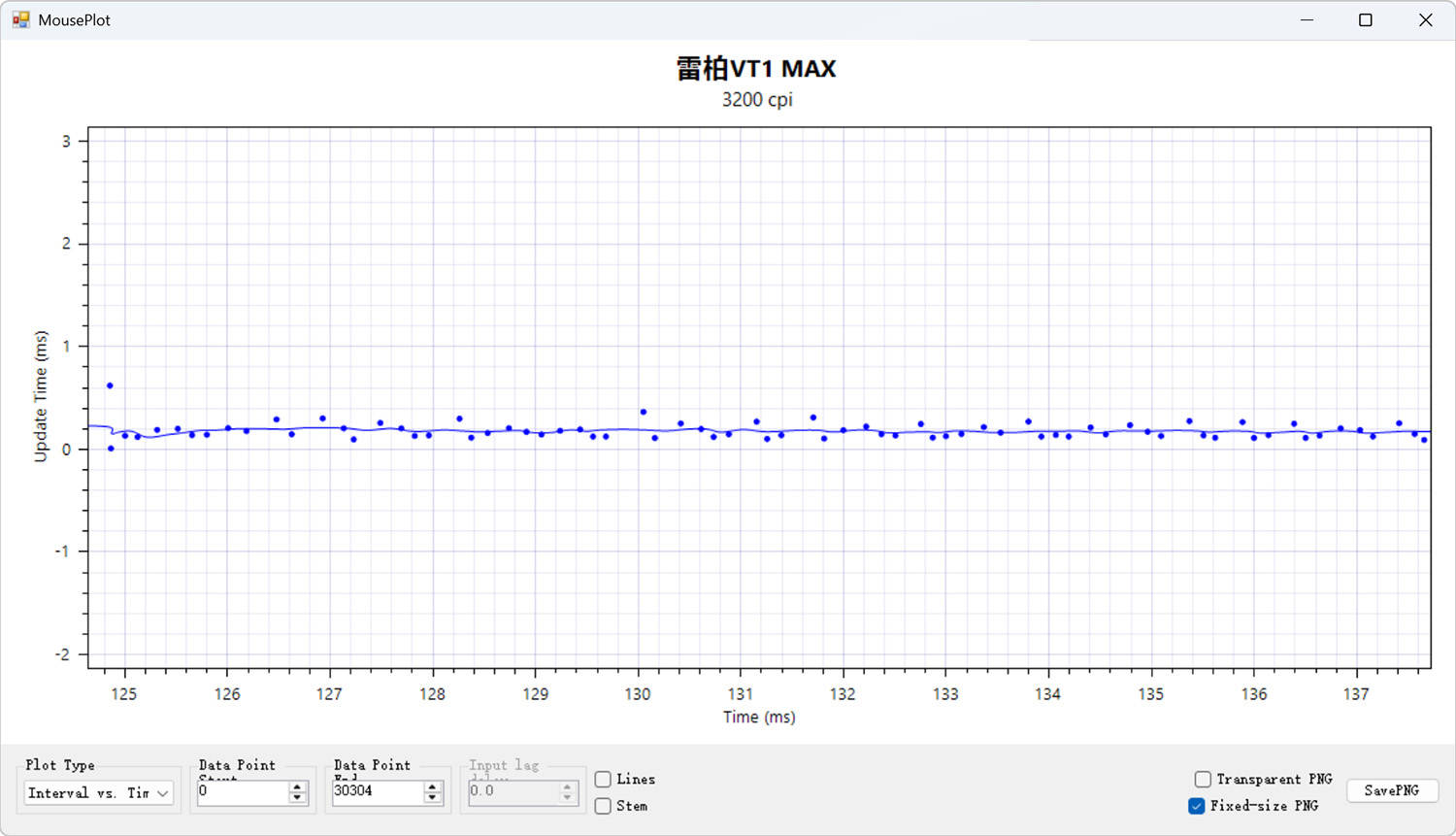This screenshot has width=1456, height=836.
Task: Increase Data Point End with up arrow
Action: [x=432, y=786]
